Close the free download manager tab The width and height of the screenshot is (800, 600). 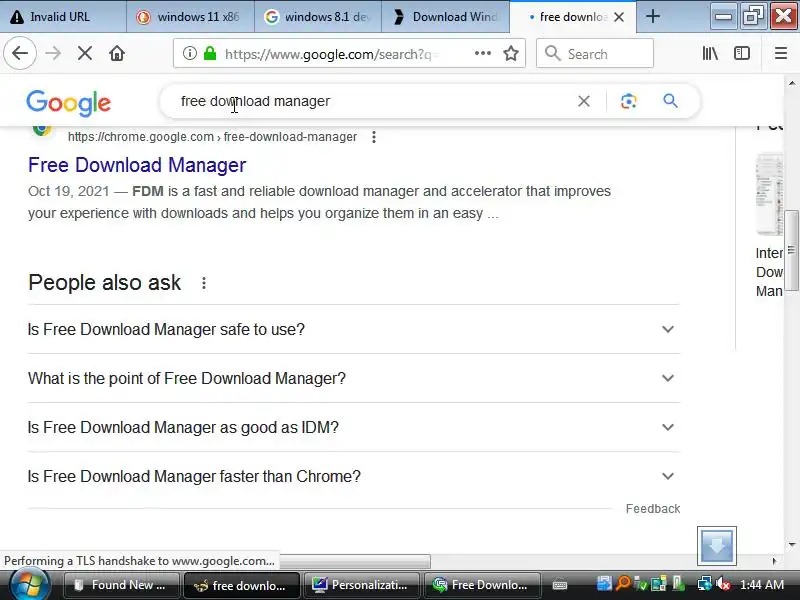619,17
